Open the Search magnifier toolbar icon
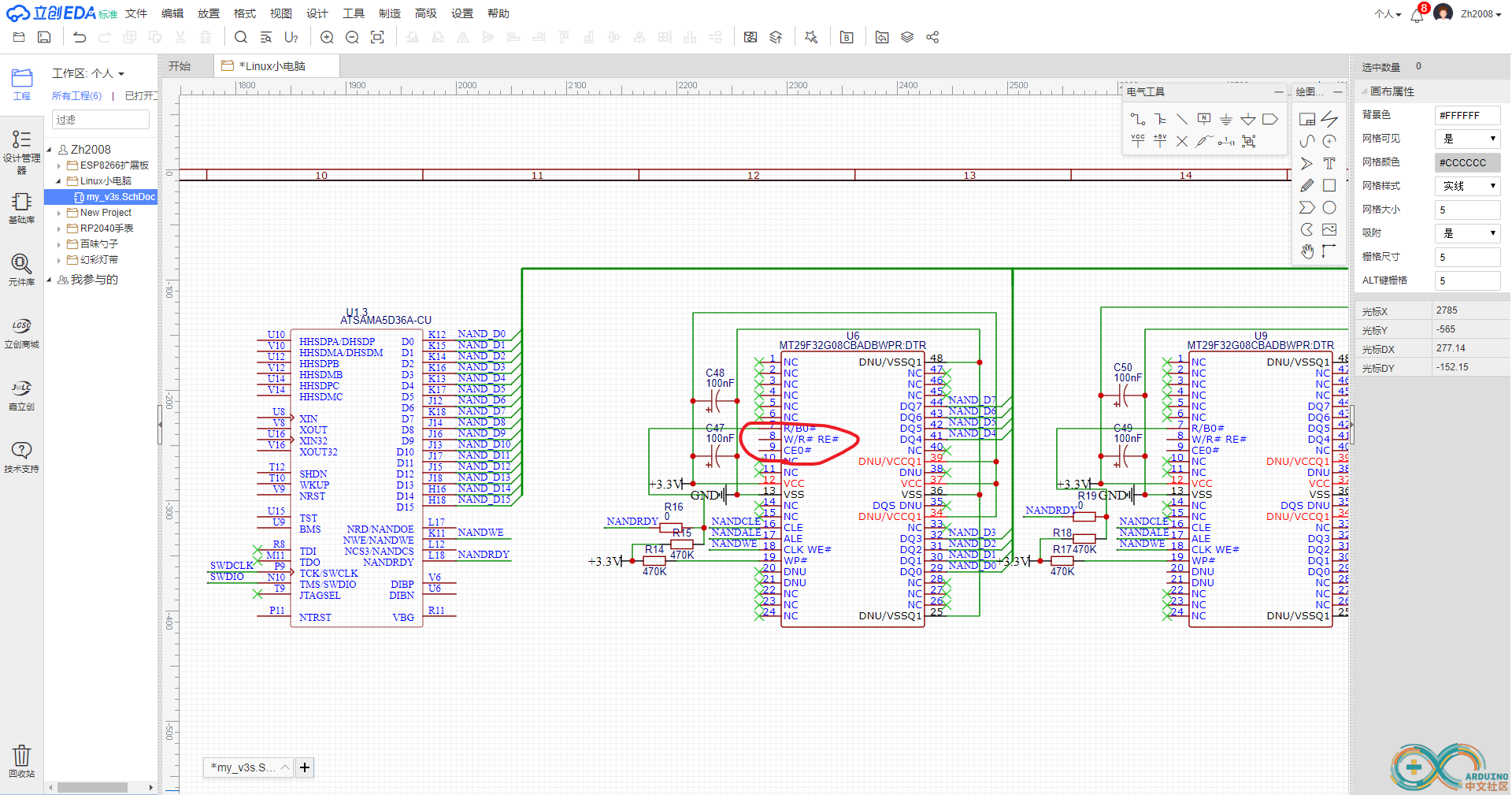Viewport: 1512px width, 795px height. coord(241,37)
